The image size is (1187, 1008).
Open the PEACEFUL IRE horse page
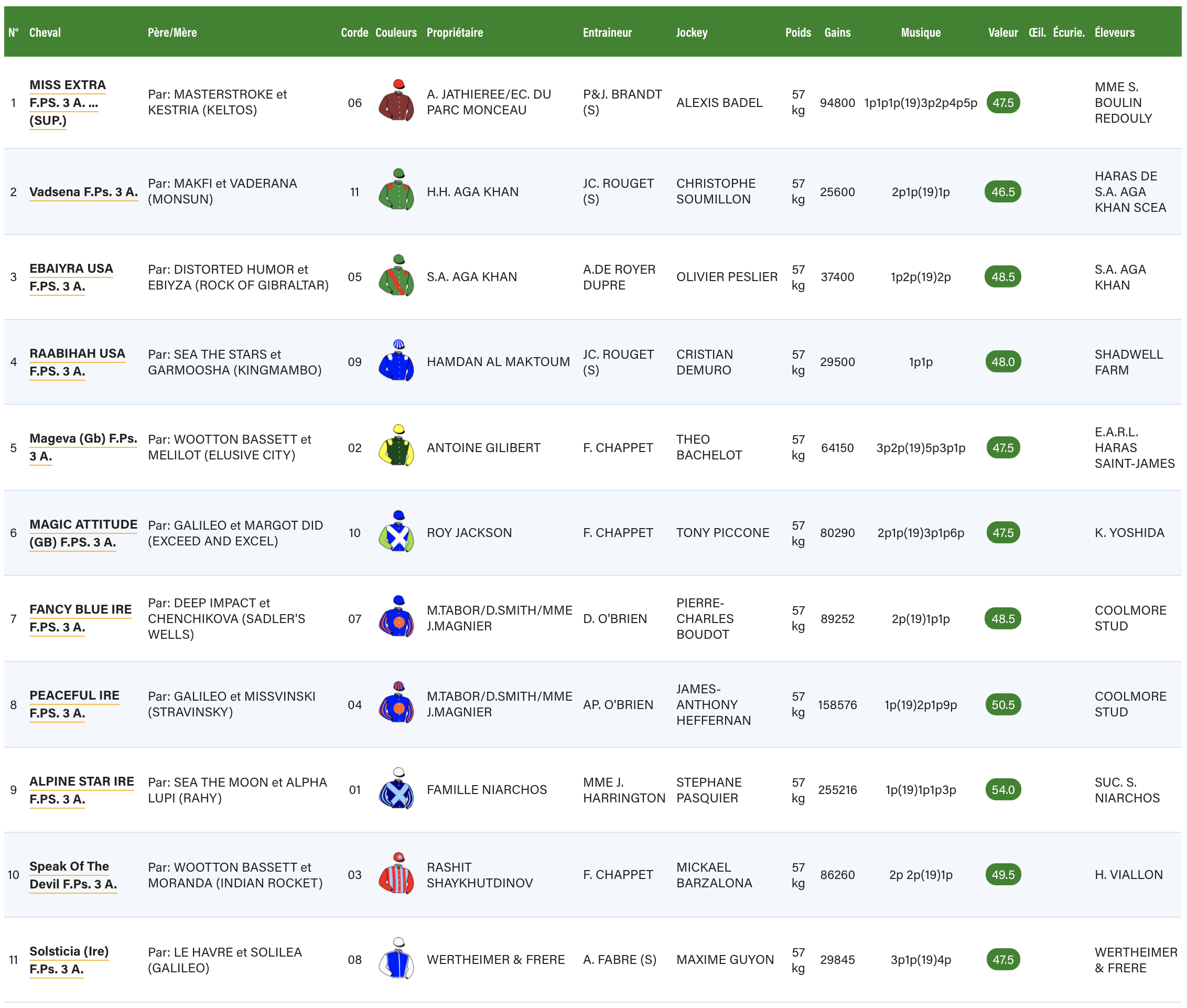pyautogui.click(x=74, y=695)
